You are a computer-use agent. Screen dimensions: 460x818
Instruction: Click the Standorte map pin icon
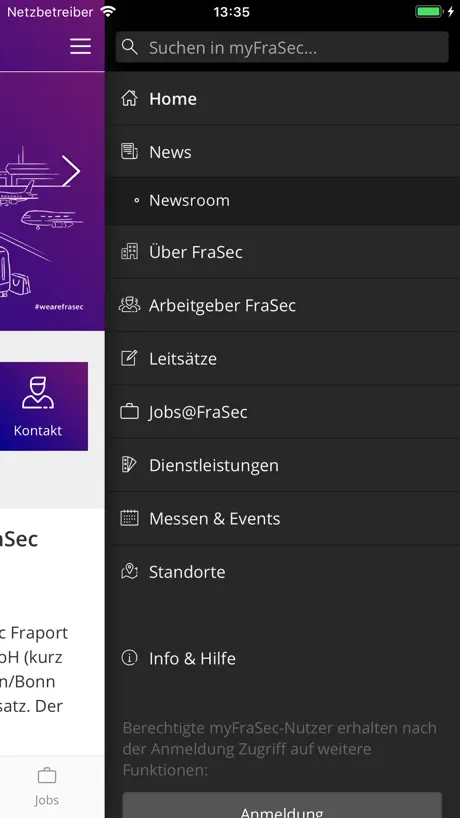coord(129,571)
